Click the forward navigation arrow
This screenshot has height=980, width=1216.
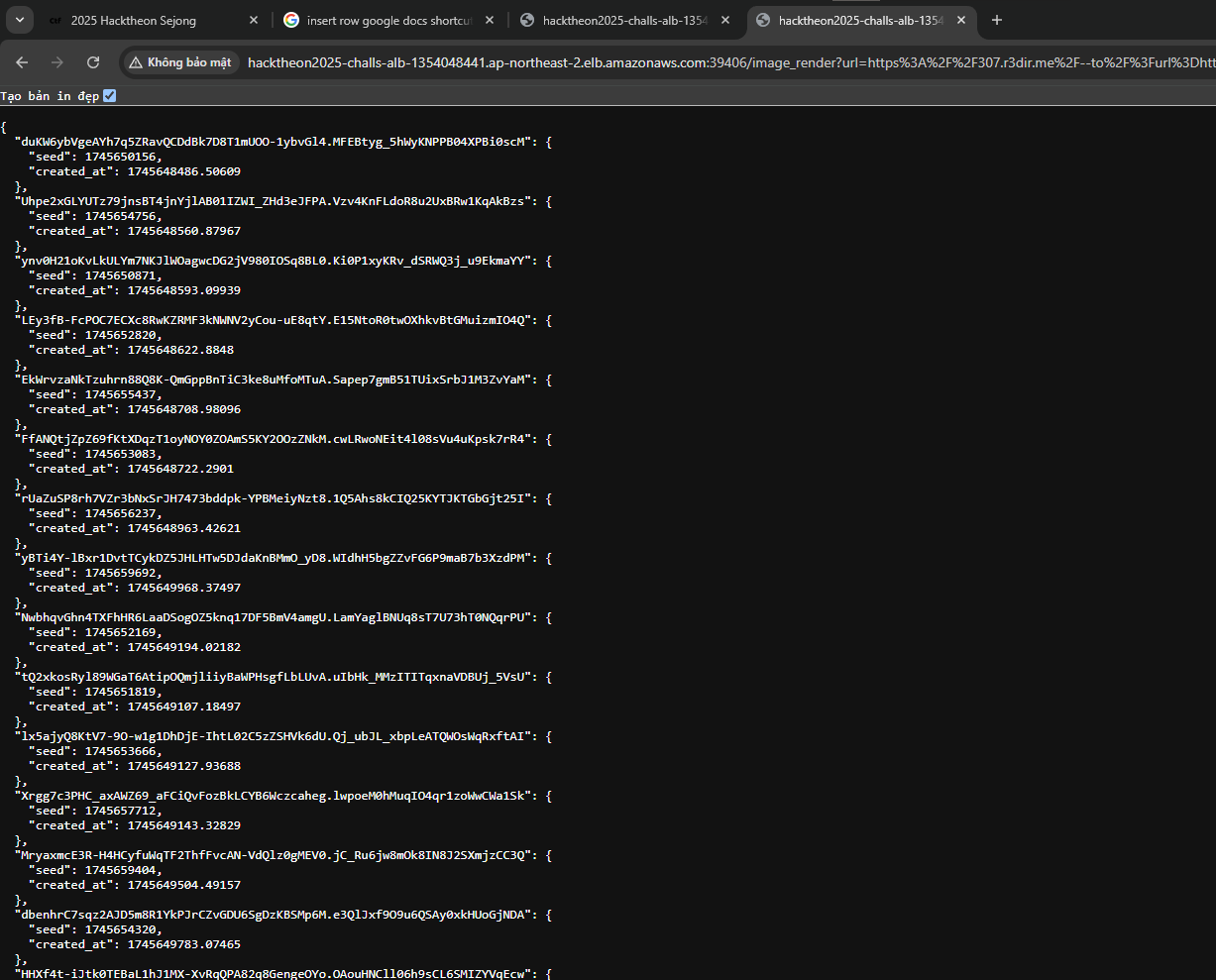point(57,62)
